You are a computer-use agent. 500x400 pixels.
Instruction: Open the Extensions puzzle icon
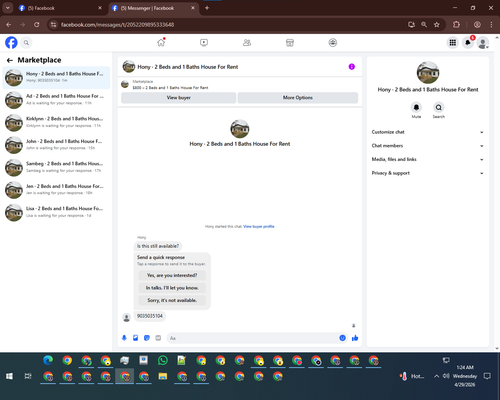[456, 24]
